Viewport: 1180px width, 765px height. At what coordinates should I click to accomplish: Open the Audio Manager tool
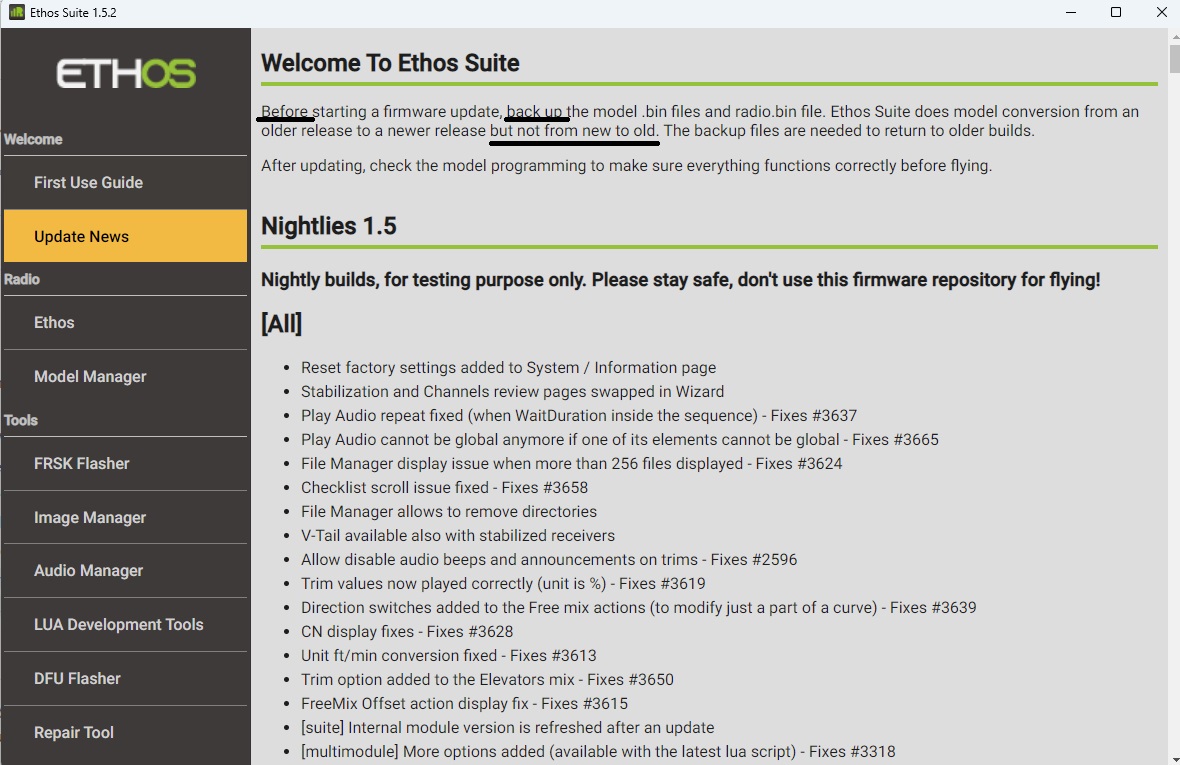pos(125,571)
